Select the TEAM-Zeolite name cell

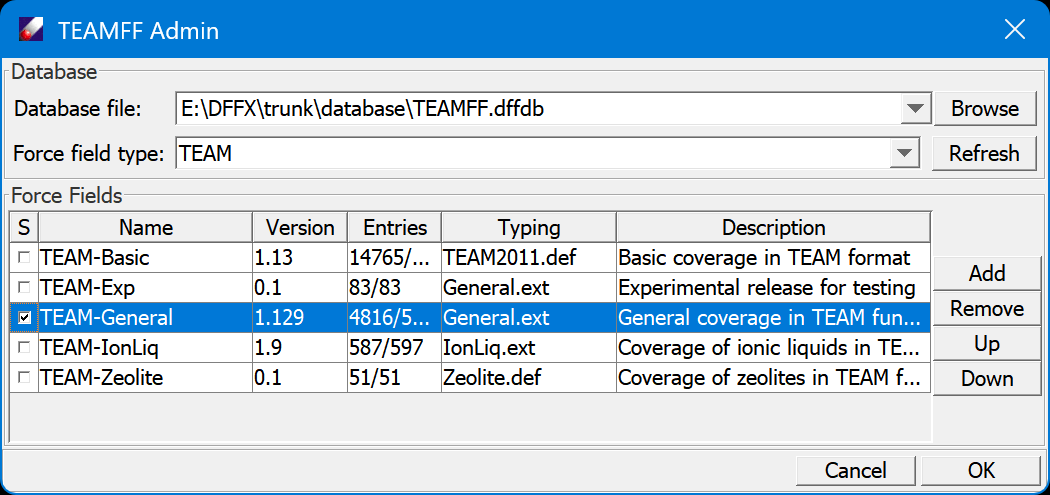[146, 378]
